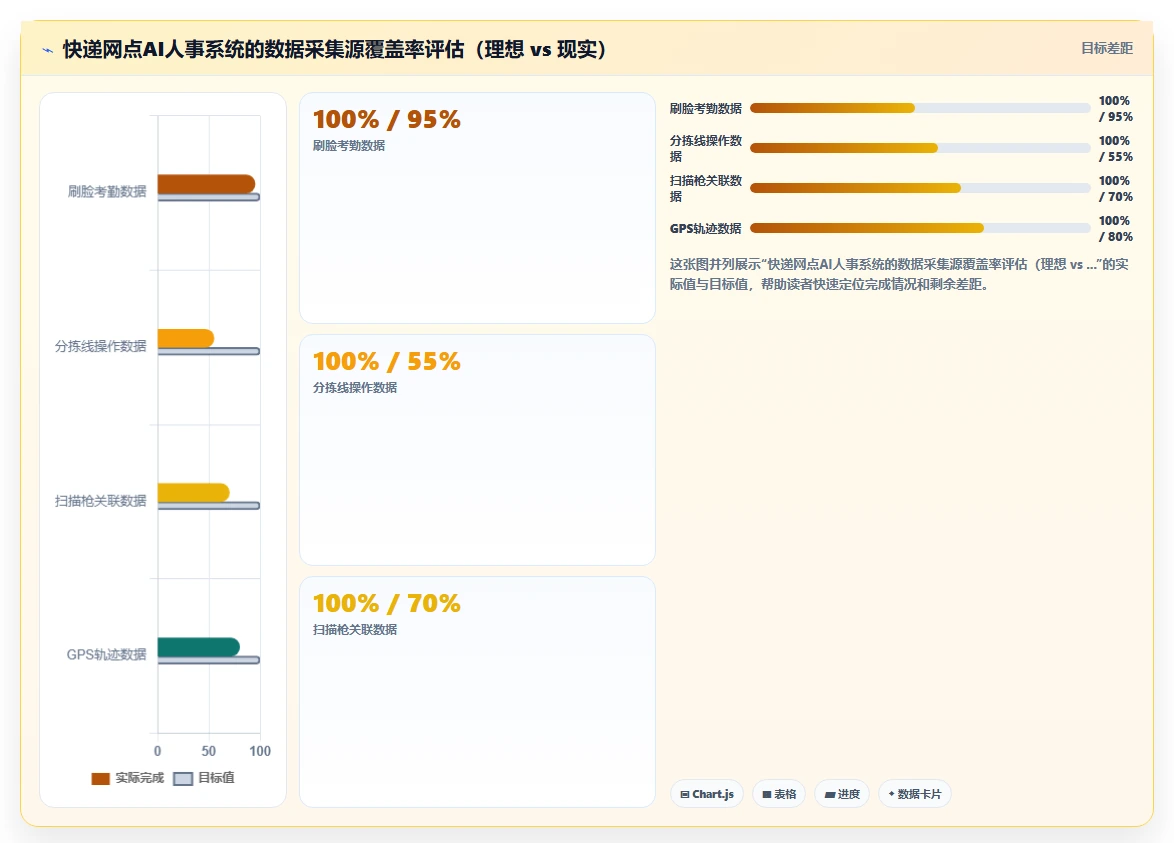Click the 扫描枪关联数据 progress bar
This screenshot has height=843, width=1174.
[920, 188]
